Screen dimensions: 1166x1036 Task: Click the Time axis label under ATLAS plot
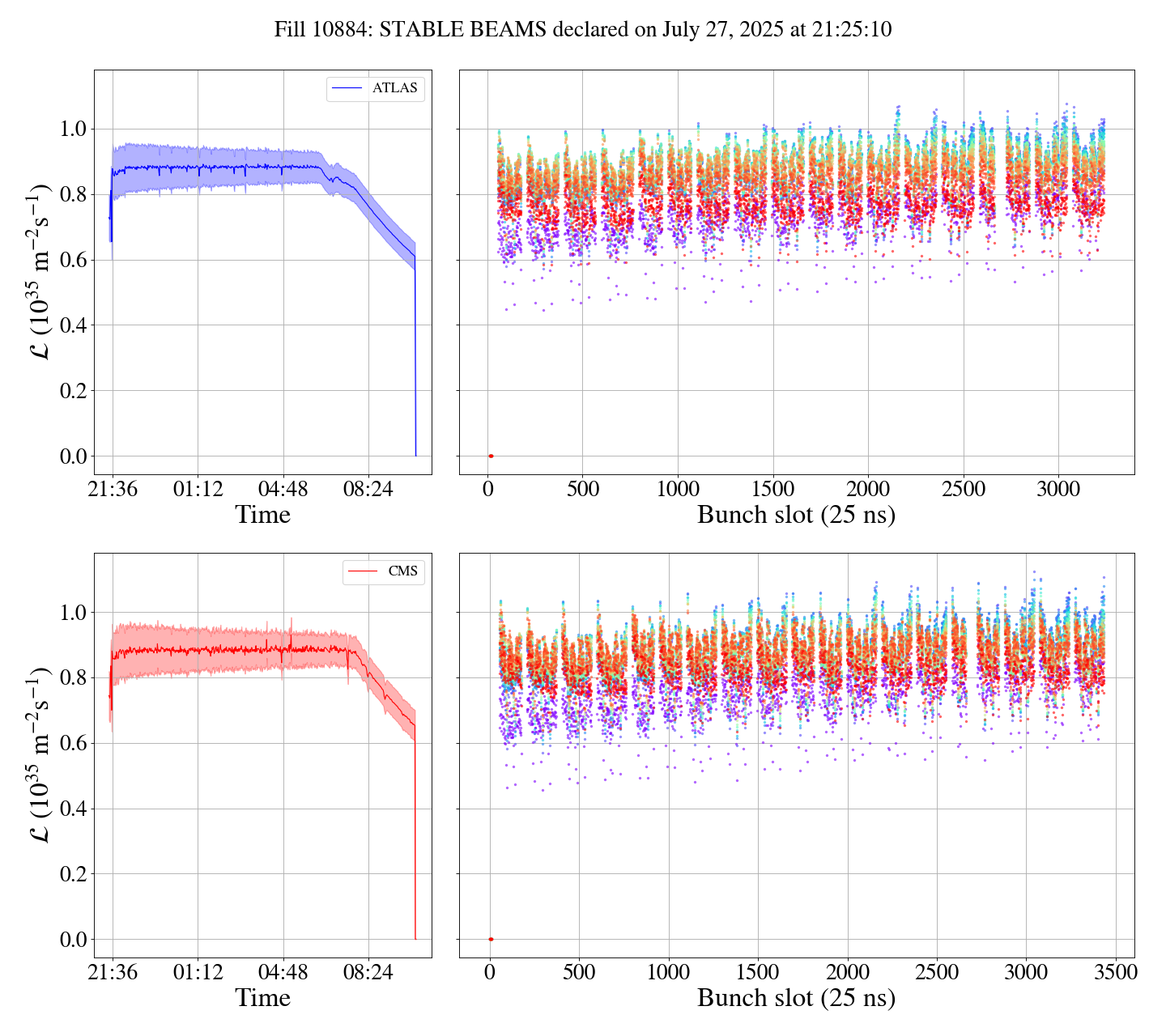click(262, 515)
